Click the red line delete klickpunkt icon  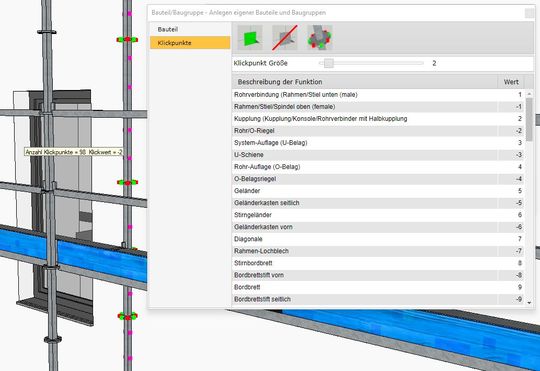click(x=285, y=38)
